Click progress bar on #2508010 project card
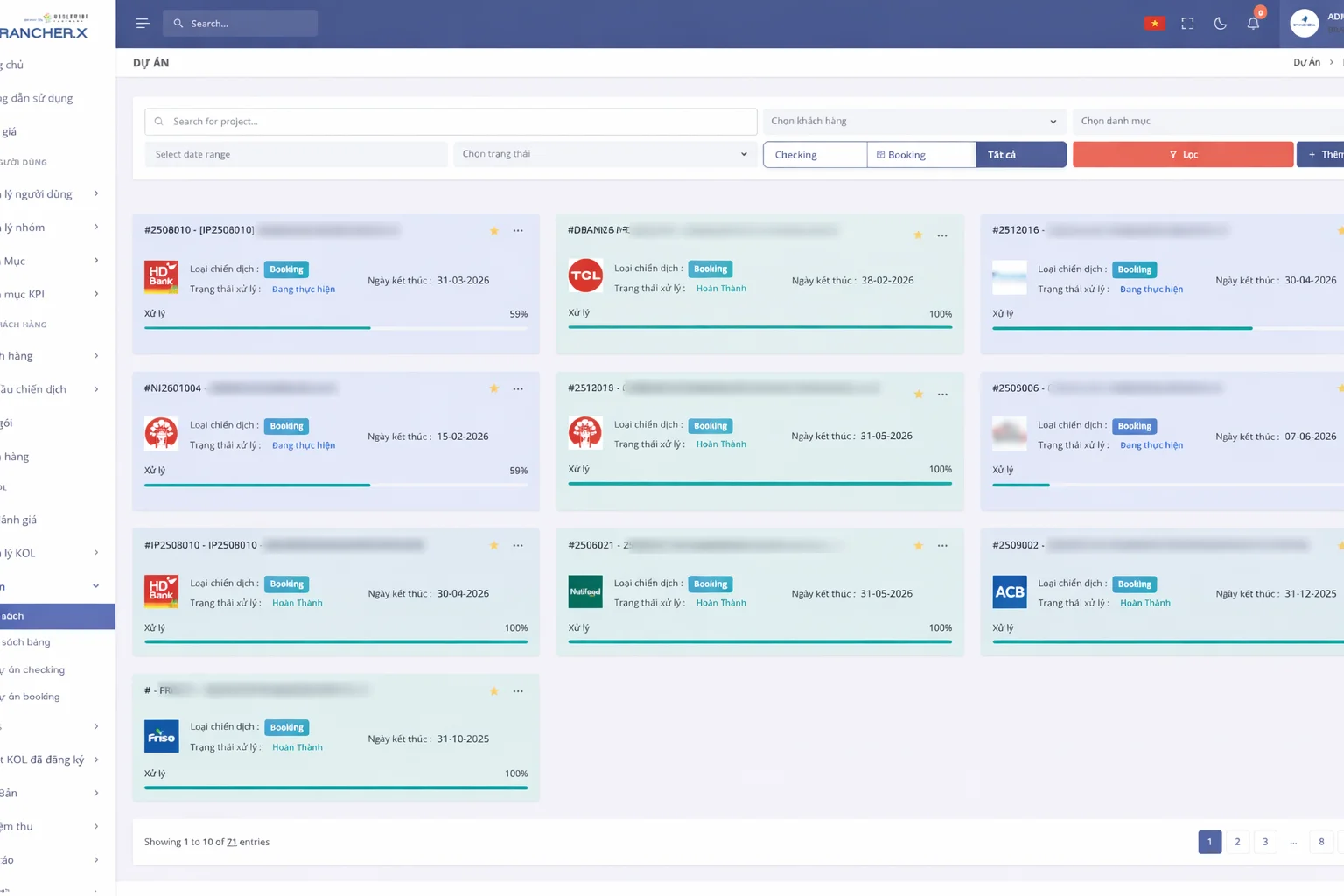1344x896 pixels. [335, 328]
